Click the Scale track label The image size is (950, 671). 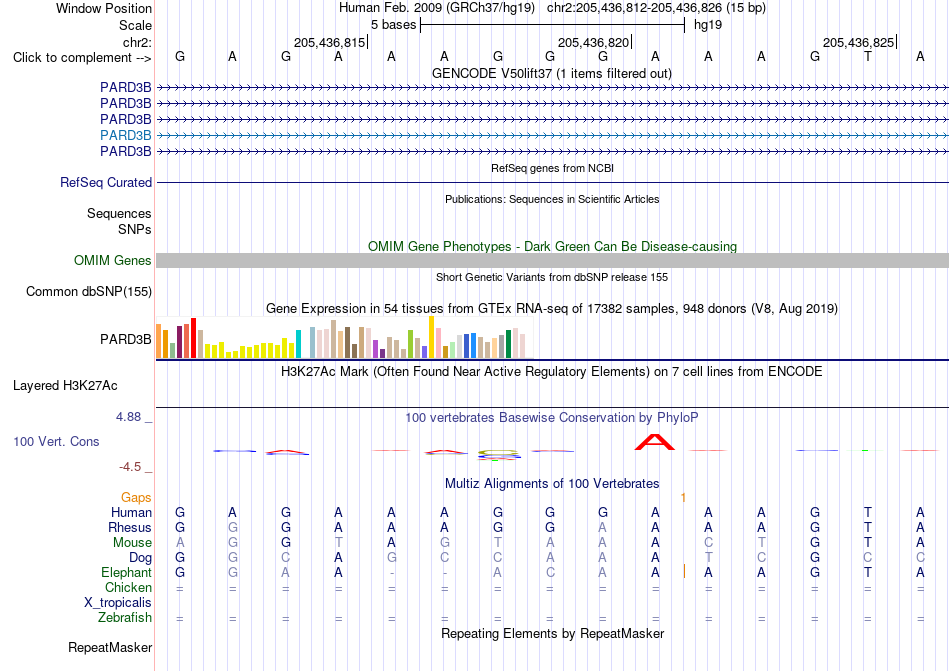click(135, 25)
